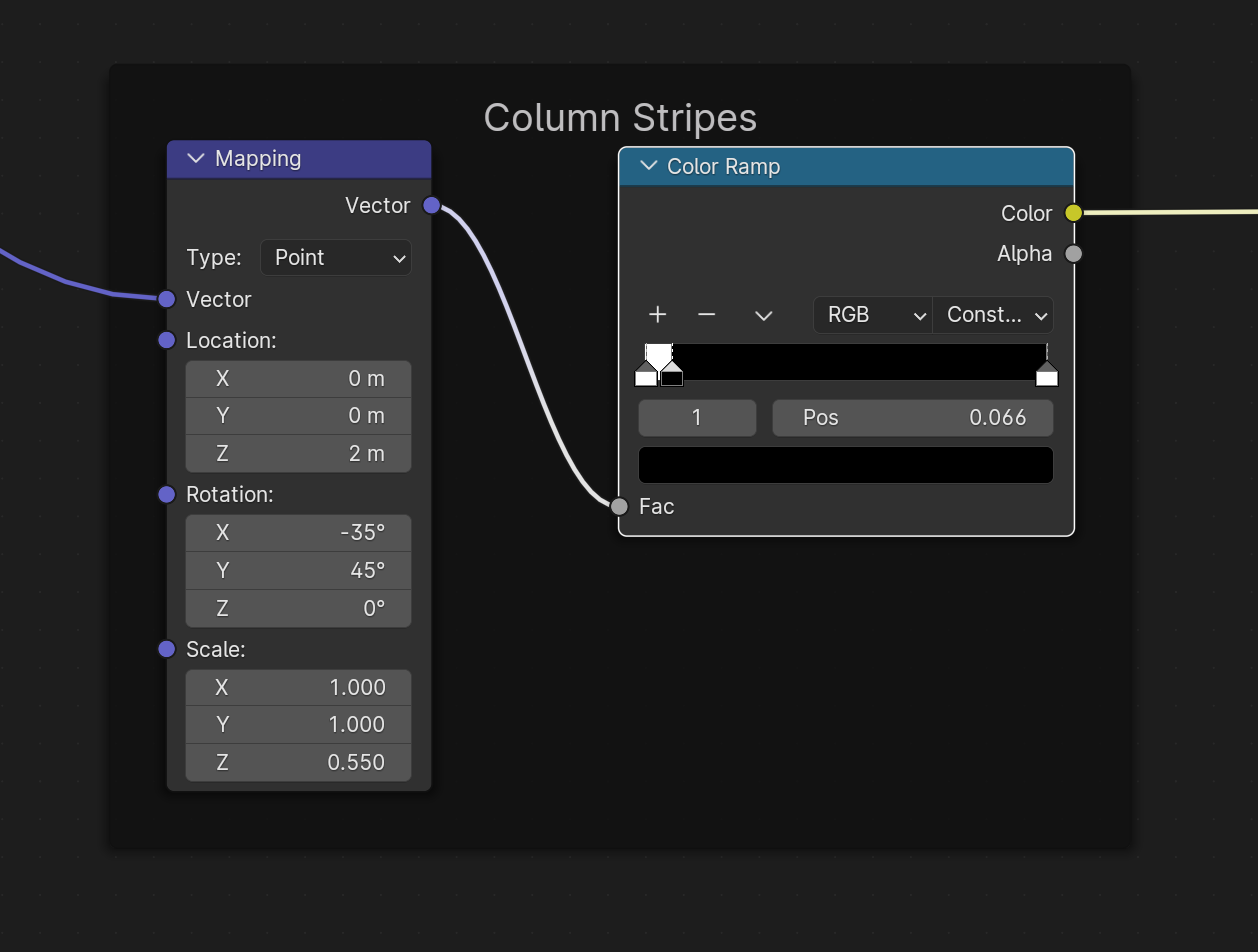This screenshot has height=952, width=1258.
Task: Collapse the Mapping node
Action: click(196, 159)
